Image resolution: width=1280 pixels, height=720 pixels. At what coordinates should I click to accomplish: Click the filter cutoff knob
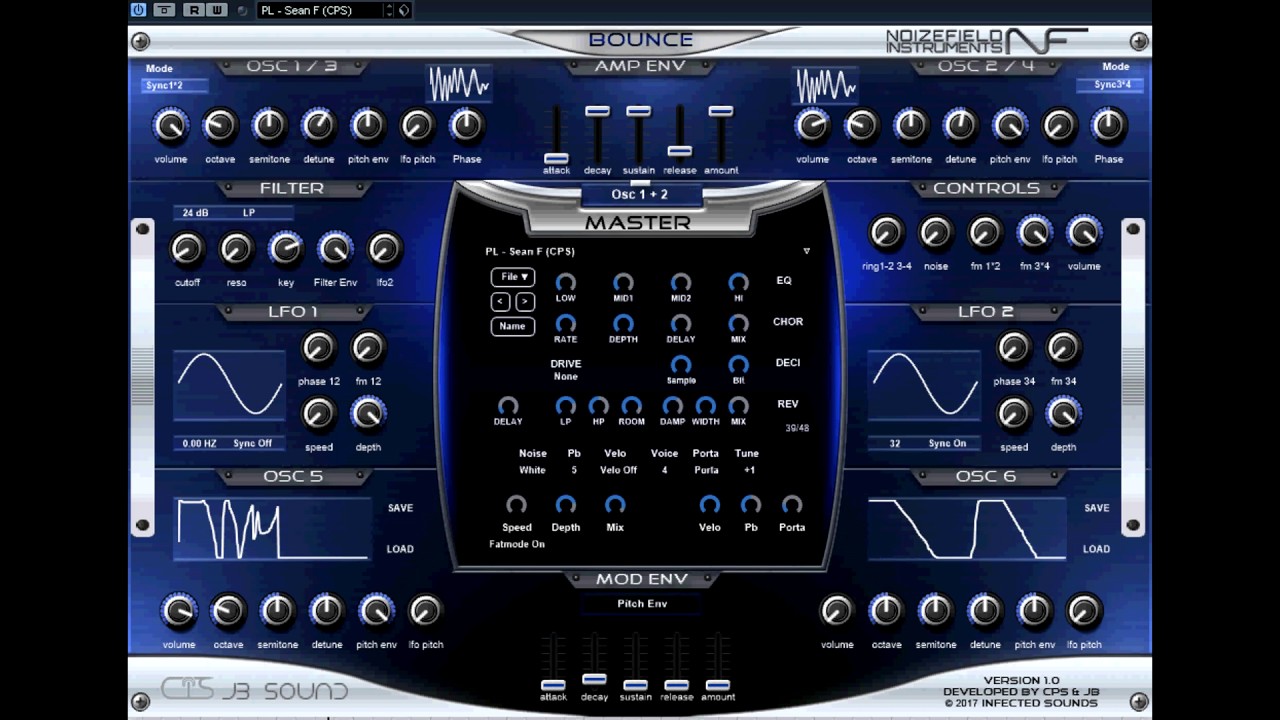click(187, 249)
